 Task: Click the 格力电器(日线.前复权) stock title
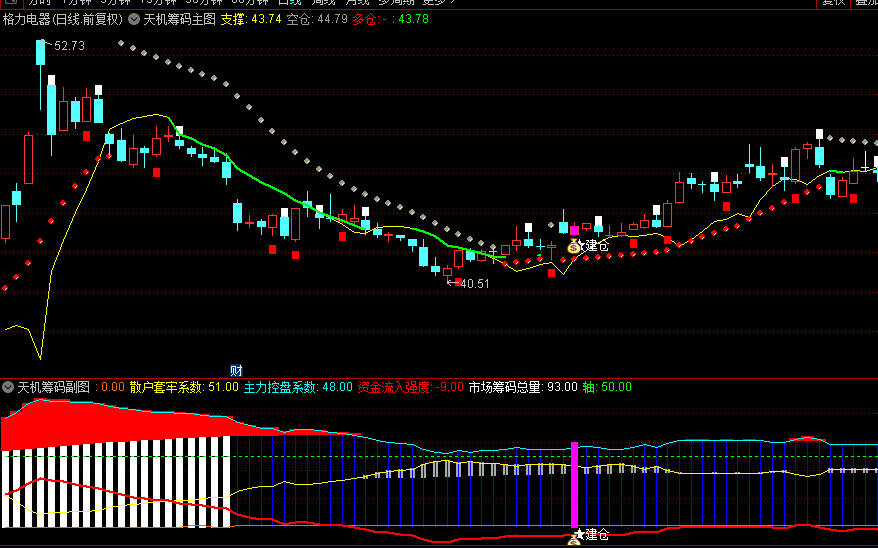63,19
